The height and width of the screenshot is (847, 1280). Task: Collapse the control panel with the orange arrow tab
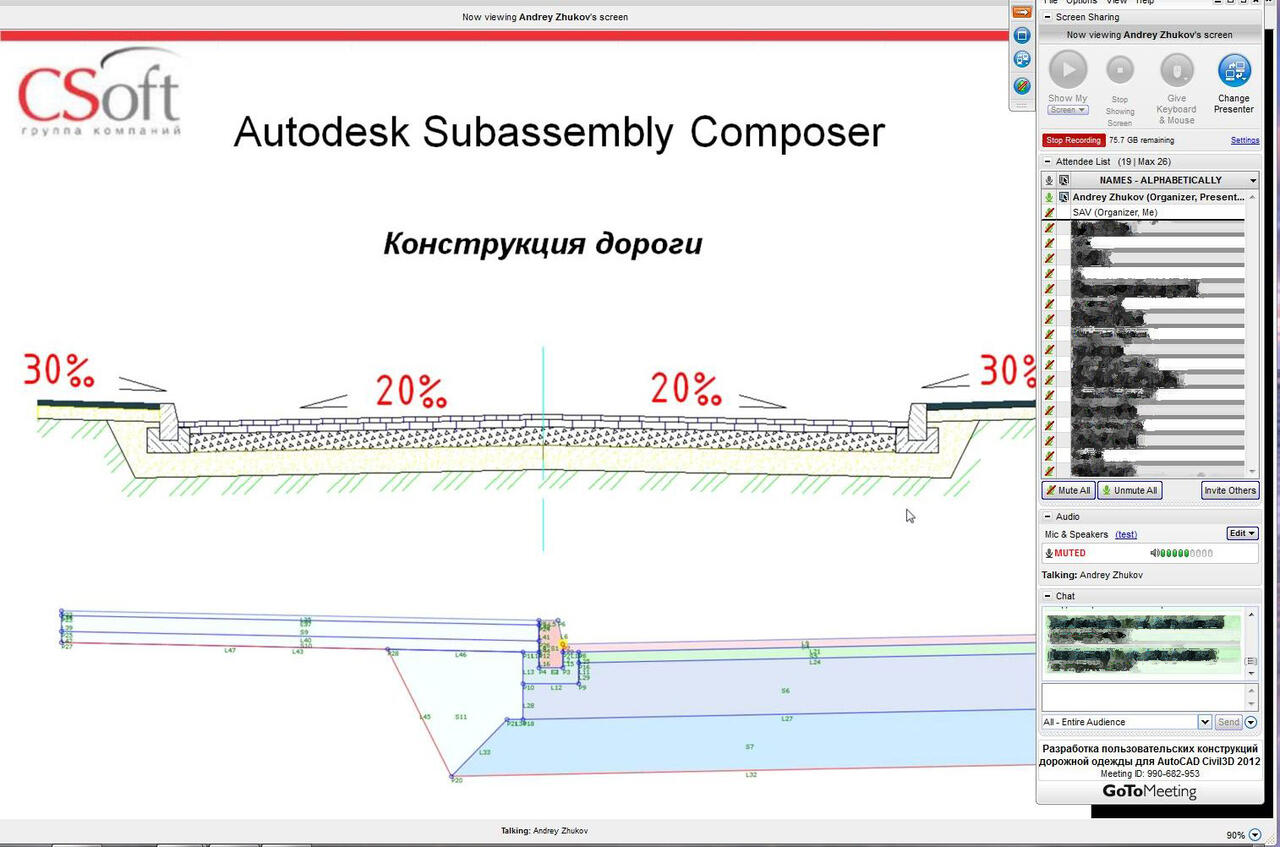pos(1021,12)
